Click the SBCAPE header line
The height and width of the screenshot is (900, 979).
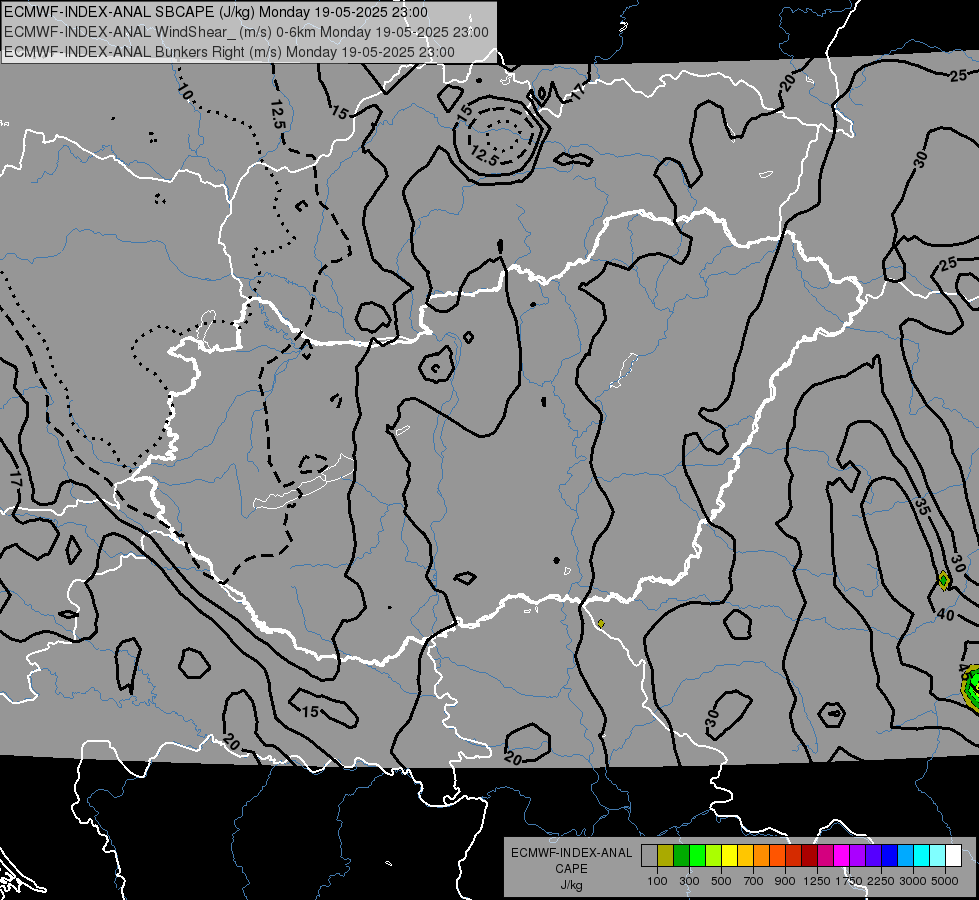pos(216,12)
